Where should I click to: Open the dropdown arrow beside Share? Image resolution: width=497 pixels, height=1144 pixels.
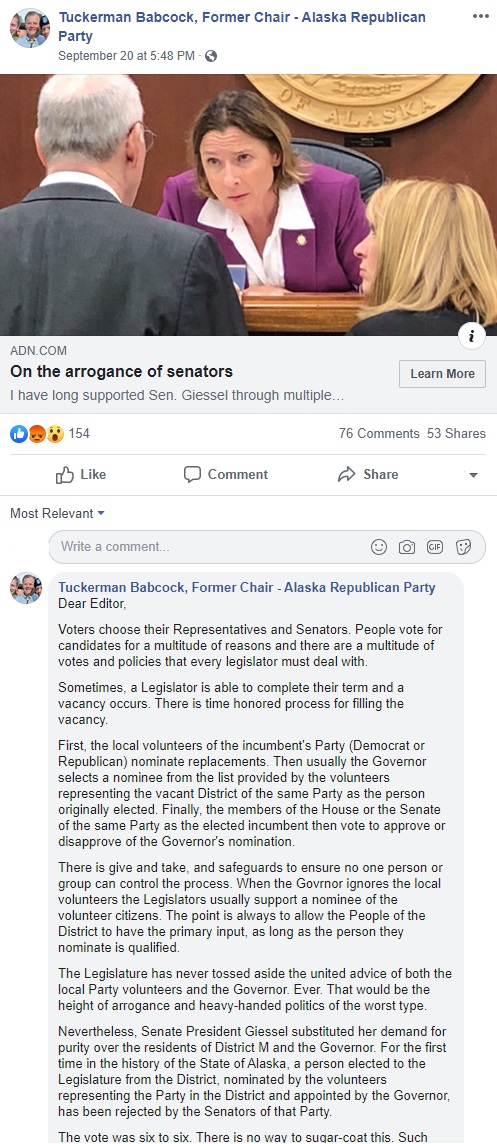click(473, 475)
